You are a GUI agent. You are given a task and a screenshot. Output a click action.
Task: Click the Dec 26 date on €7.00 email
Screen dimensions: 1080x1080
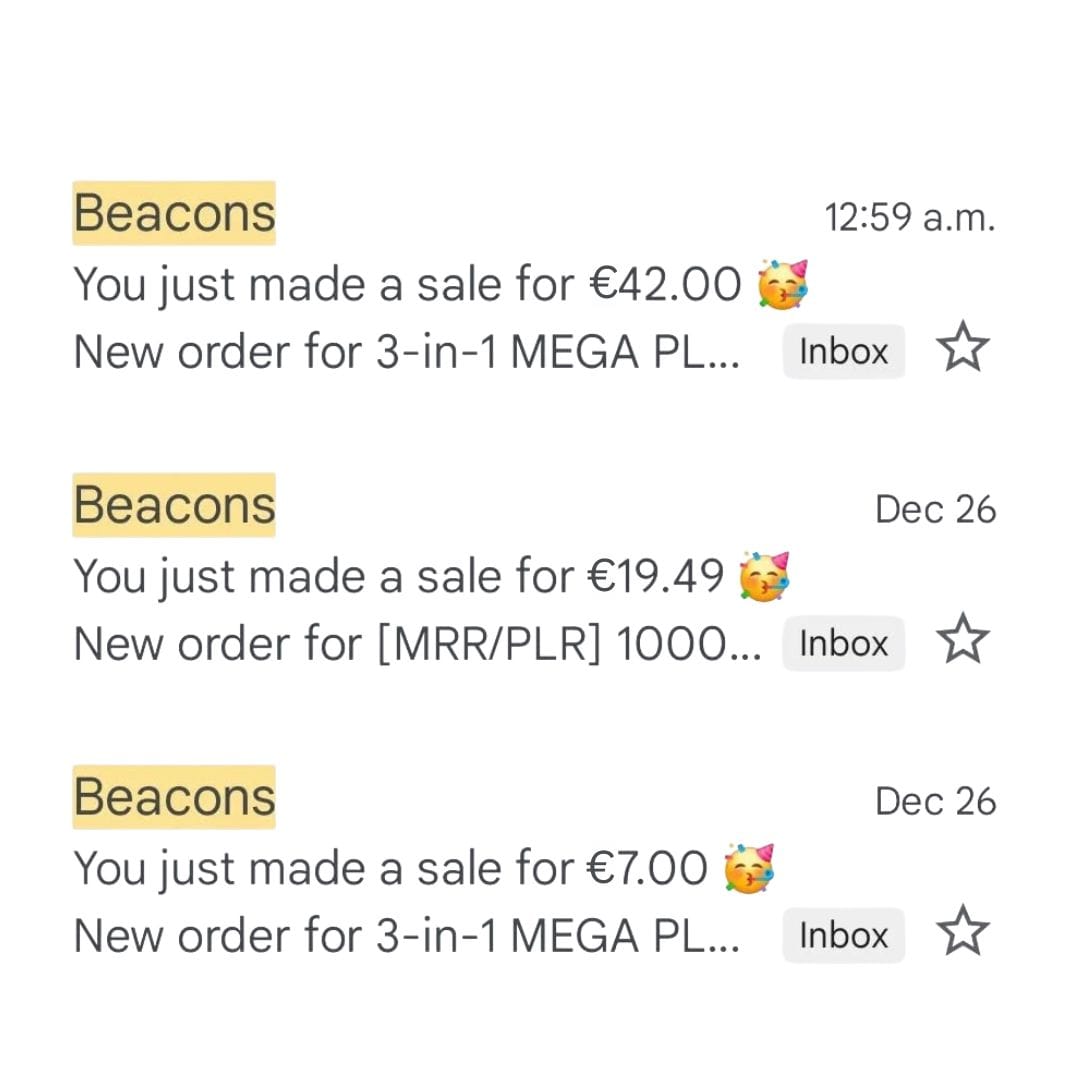pos(935,802)
